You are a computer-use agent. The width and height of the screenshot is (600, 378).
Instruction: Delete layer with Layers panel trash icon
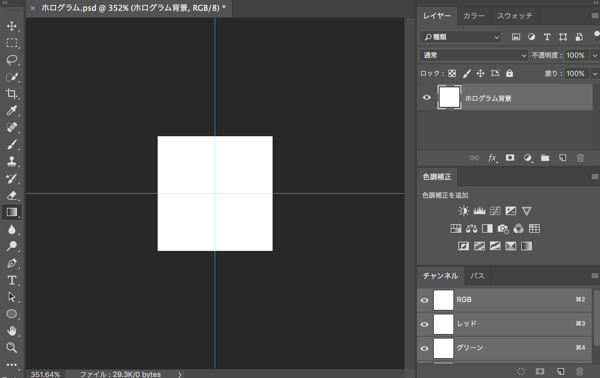click(x=580, y=158)
